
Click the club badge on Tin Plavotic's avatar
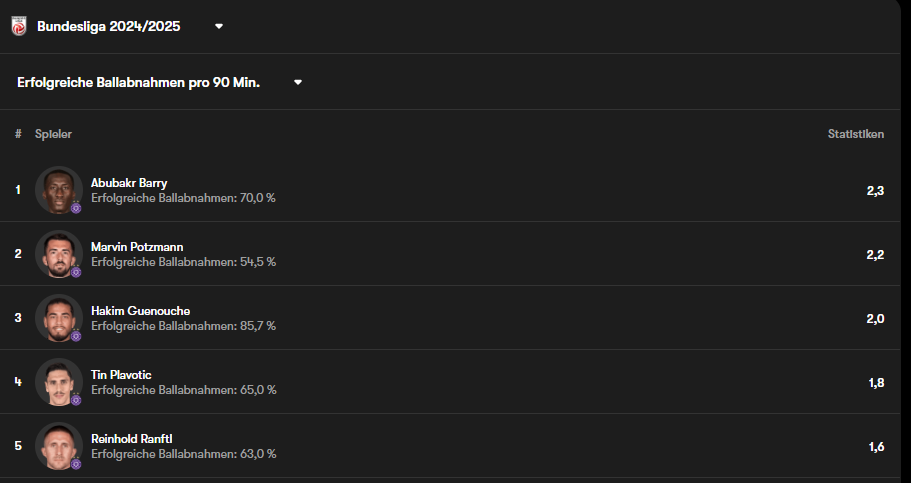[x=76, y=399]
